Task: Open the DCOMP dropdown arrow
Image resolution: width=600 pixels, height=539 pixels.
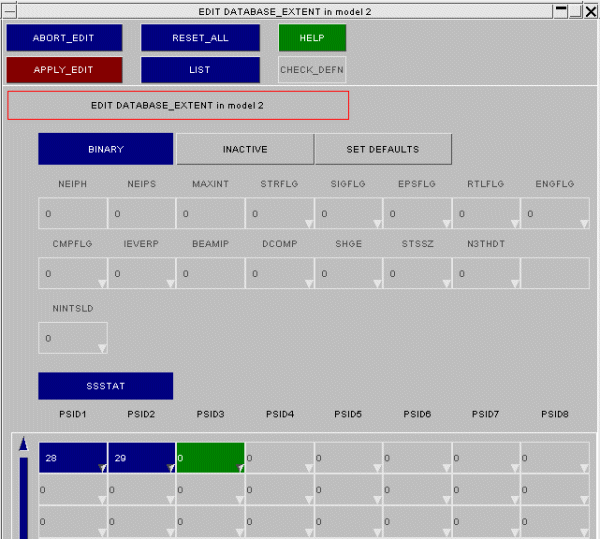Action: coord(309,283)
